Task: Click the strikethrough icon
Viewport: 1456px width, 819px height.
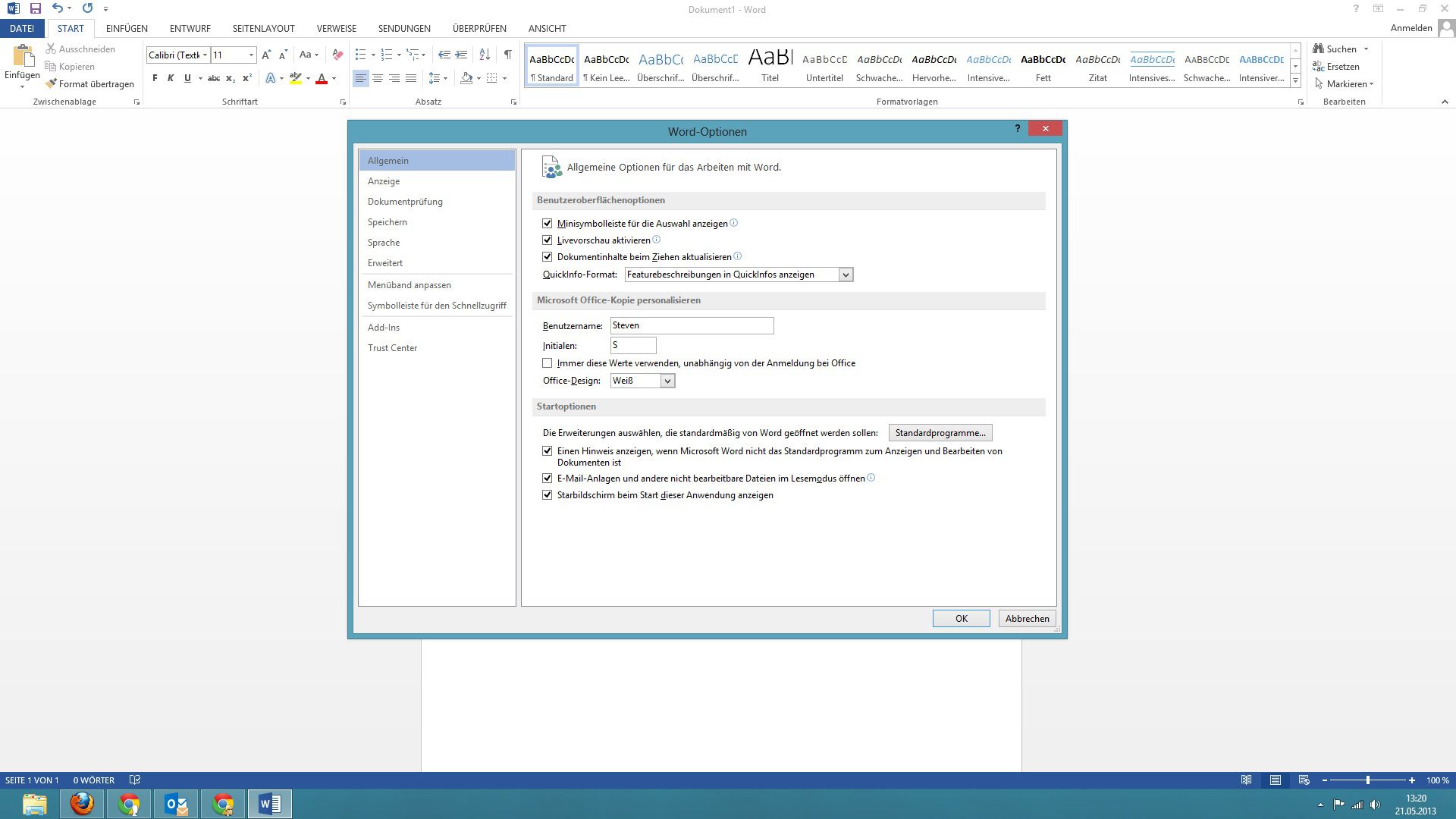Action: click(x=213, y=77)
